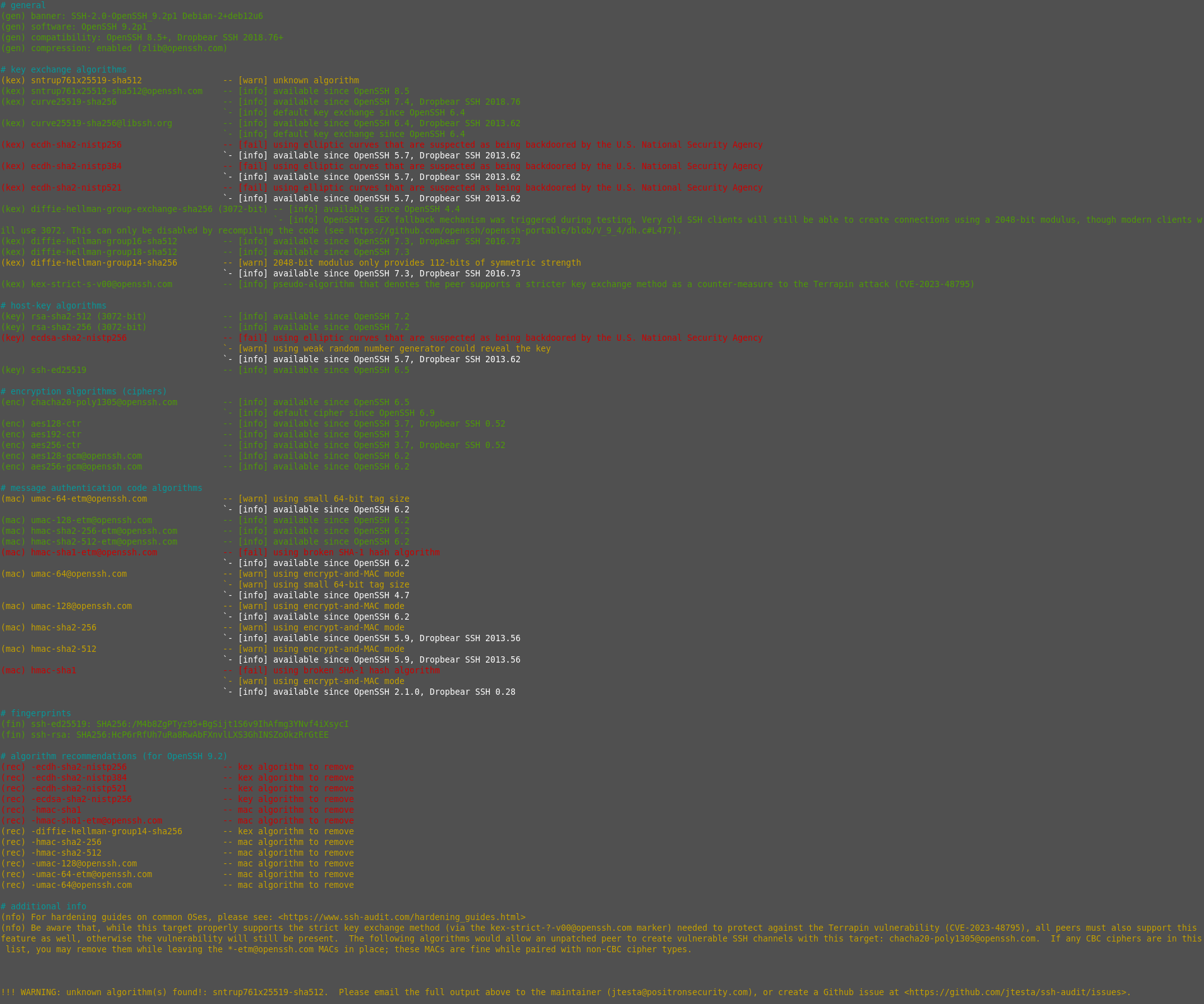Screen dimensions: 1204x1004
Task: Click the 'unknown algorithm' warning on first kex line
Action: click(316, 80)
